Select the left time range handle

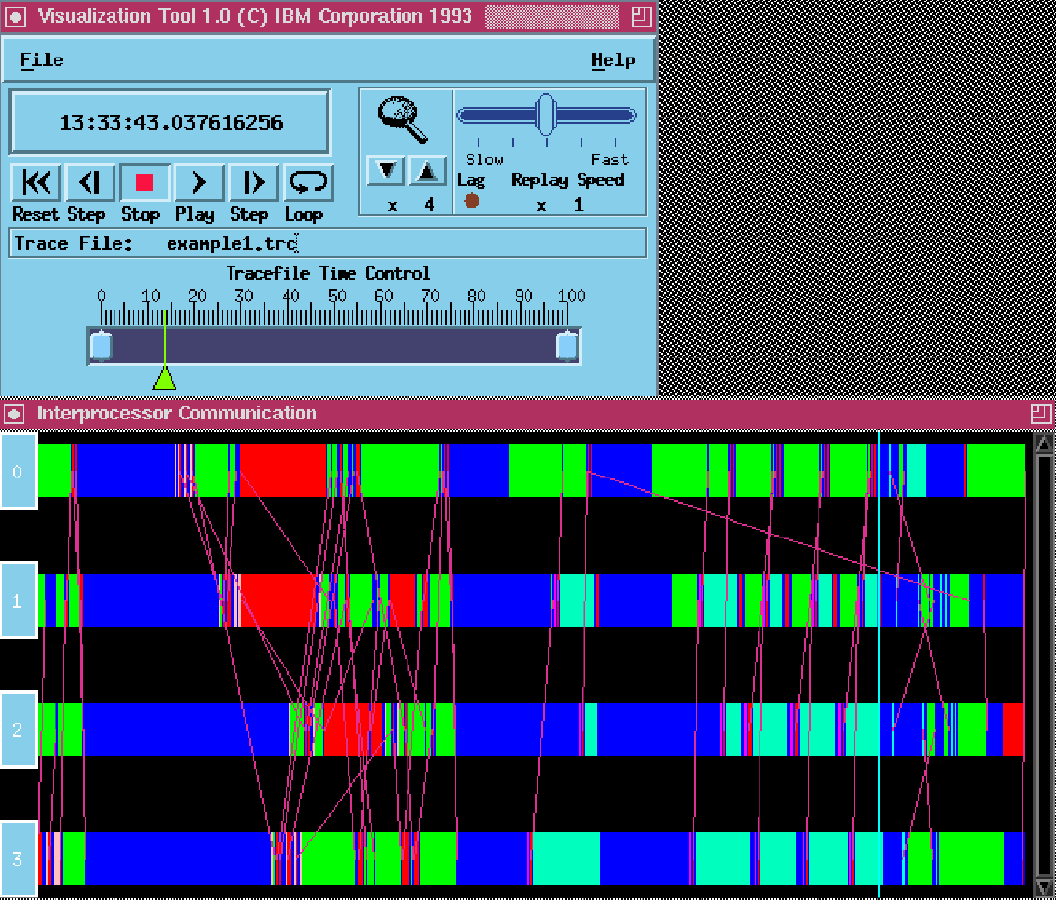point(101,346)
